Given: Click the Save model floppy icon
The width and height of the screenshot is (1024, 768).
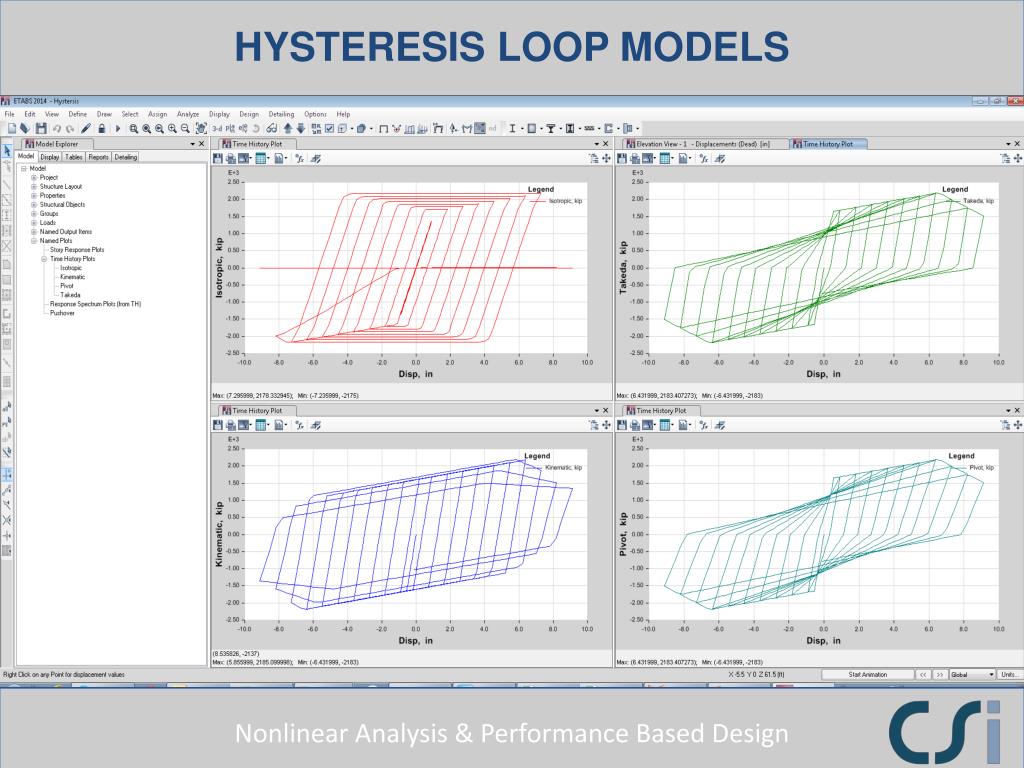Looking at the screenshot, I should click(x=40, y=129).
